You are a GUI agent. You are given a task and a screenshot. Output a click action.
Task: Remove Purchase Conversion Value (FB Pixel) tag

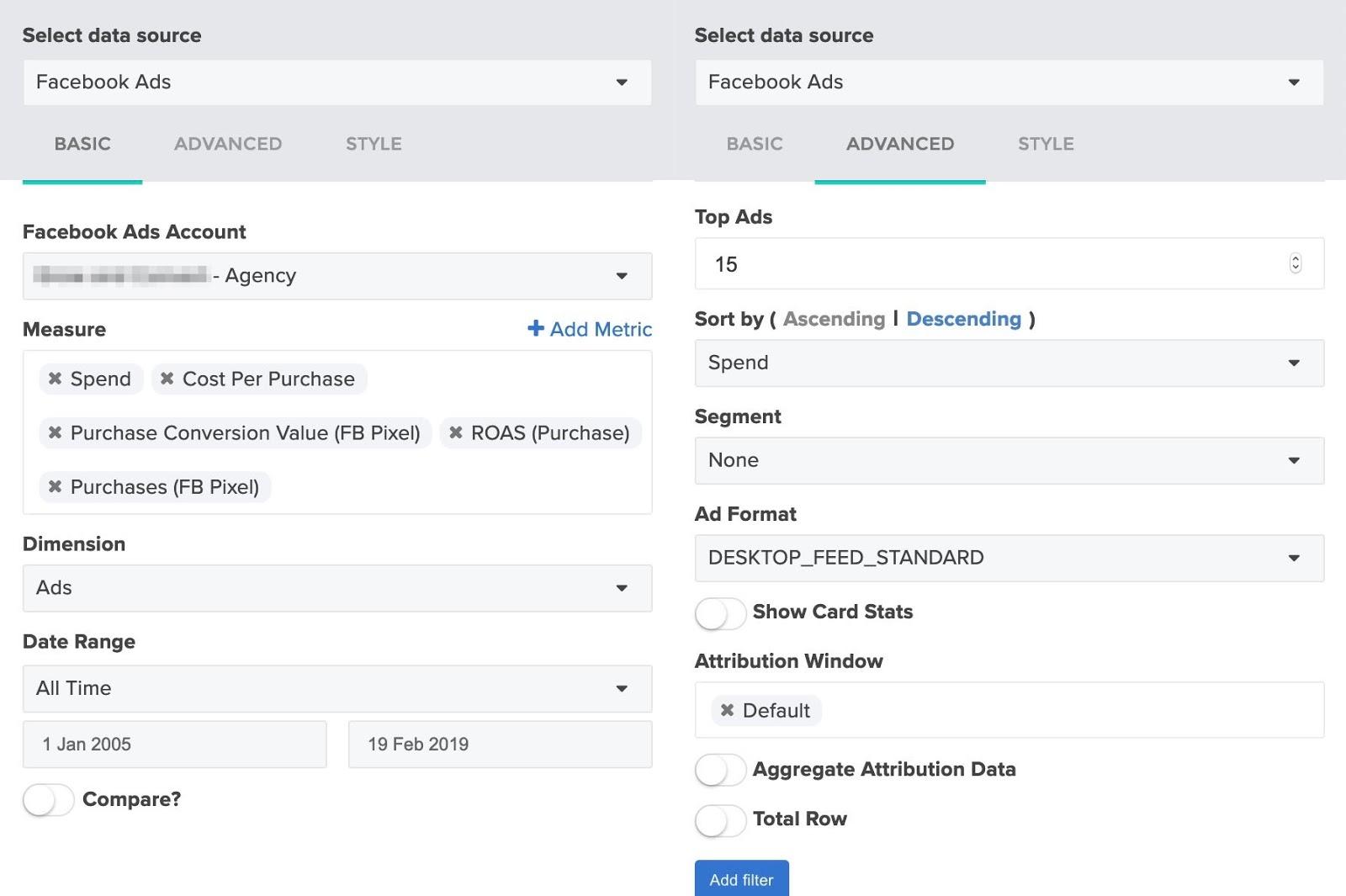(x=55, y=432)
